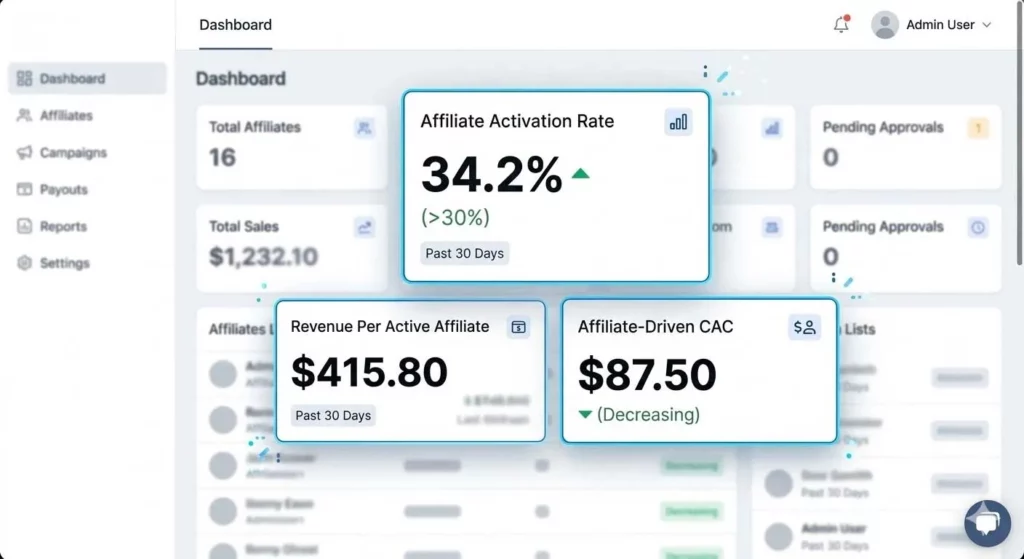Click the Total Sales trend icon
The width and height of the screenshot is (1024, 559).
click(x=364, y=227)
